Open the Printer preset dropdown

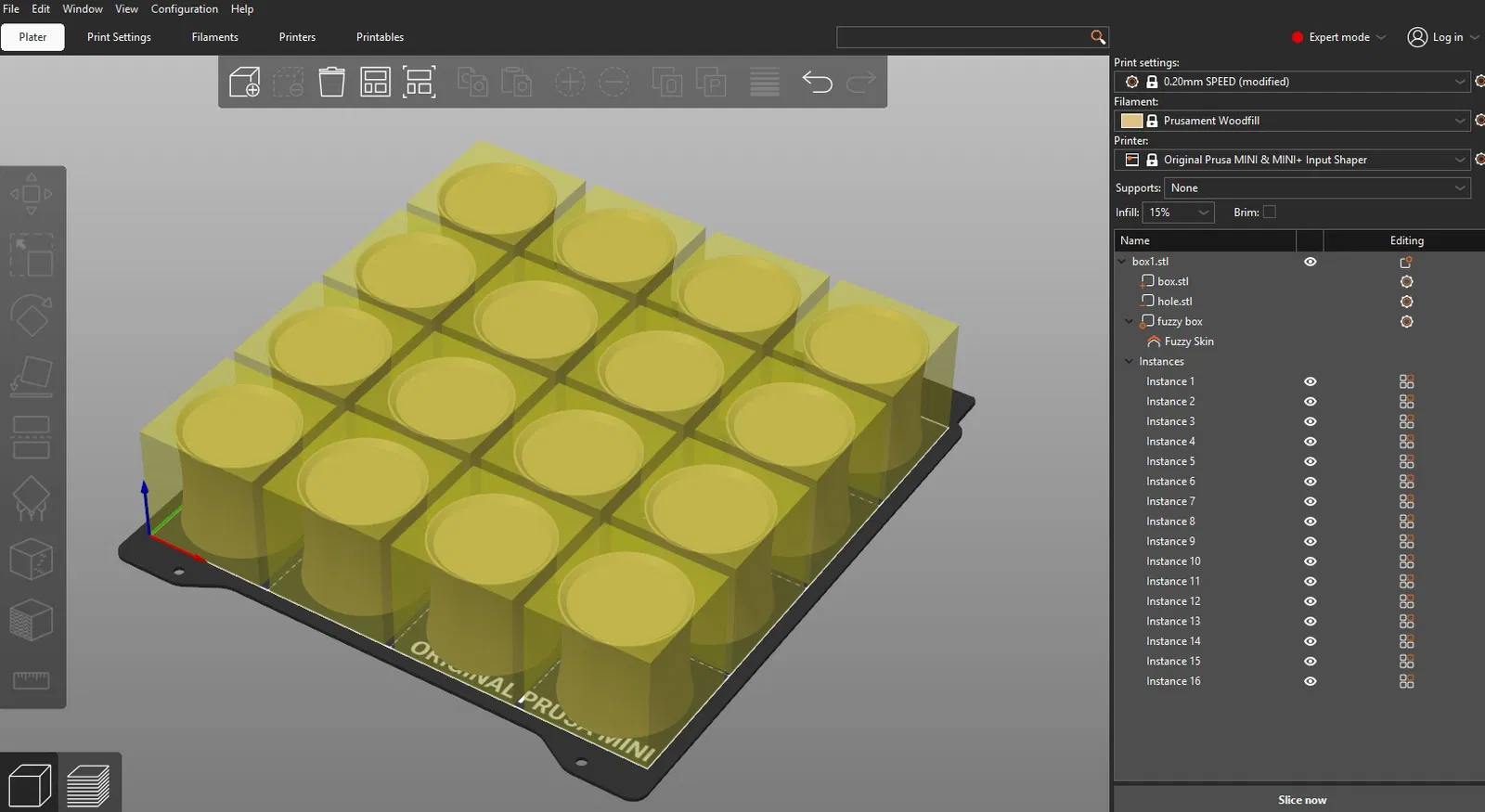tap(1292, 160)
